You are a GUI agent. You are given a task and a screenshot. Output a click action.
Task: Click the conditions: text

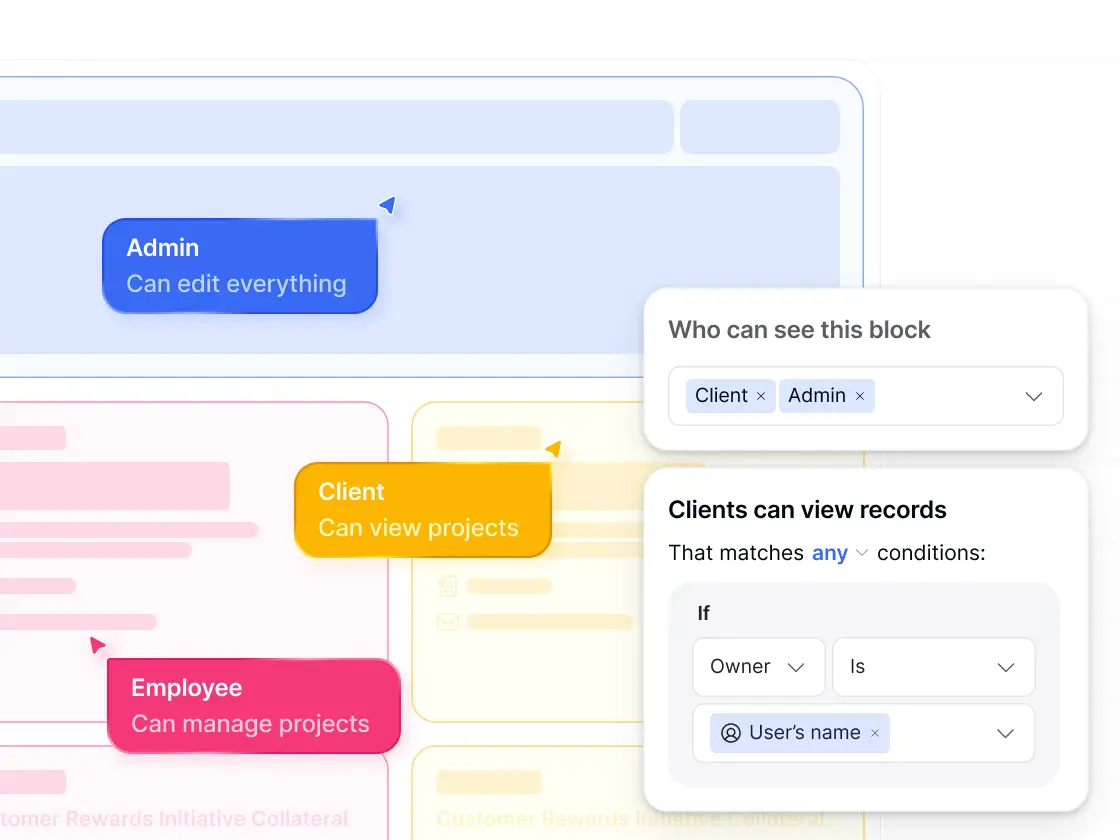[931, 553]
